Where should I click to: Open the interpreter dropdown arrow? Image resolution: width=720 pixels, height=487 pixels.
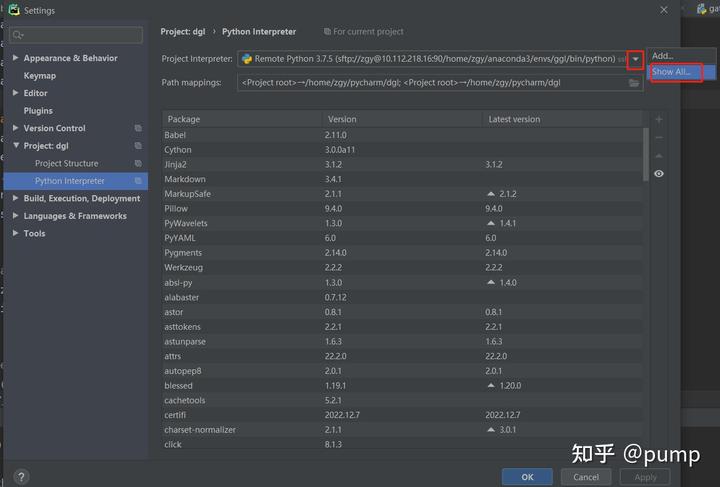[x=635, y=59]
